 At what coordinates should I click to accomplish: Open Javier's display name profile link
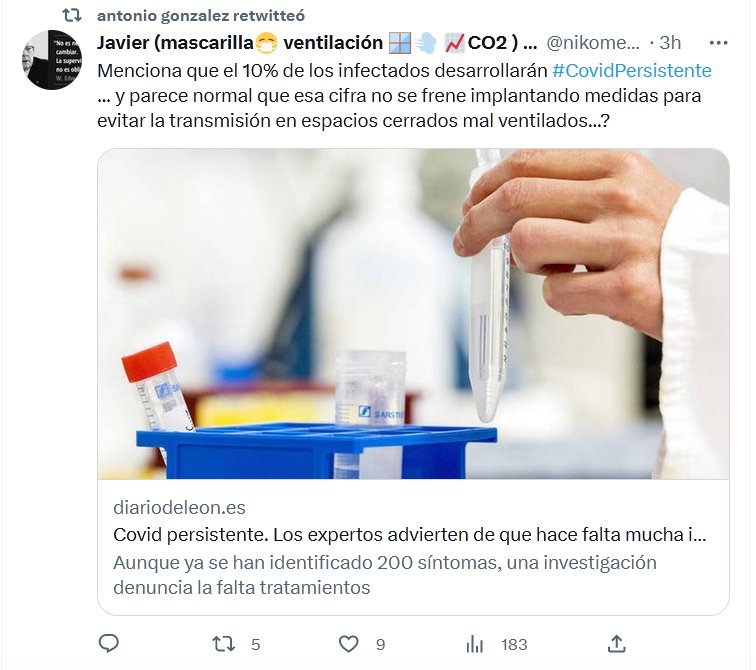click(x=317, y=43)
